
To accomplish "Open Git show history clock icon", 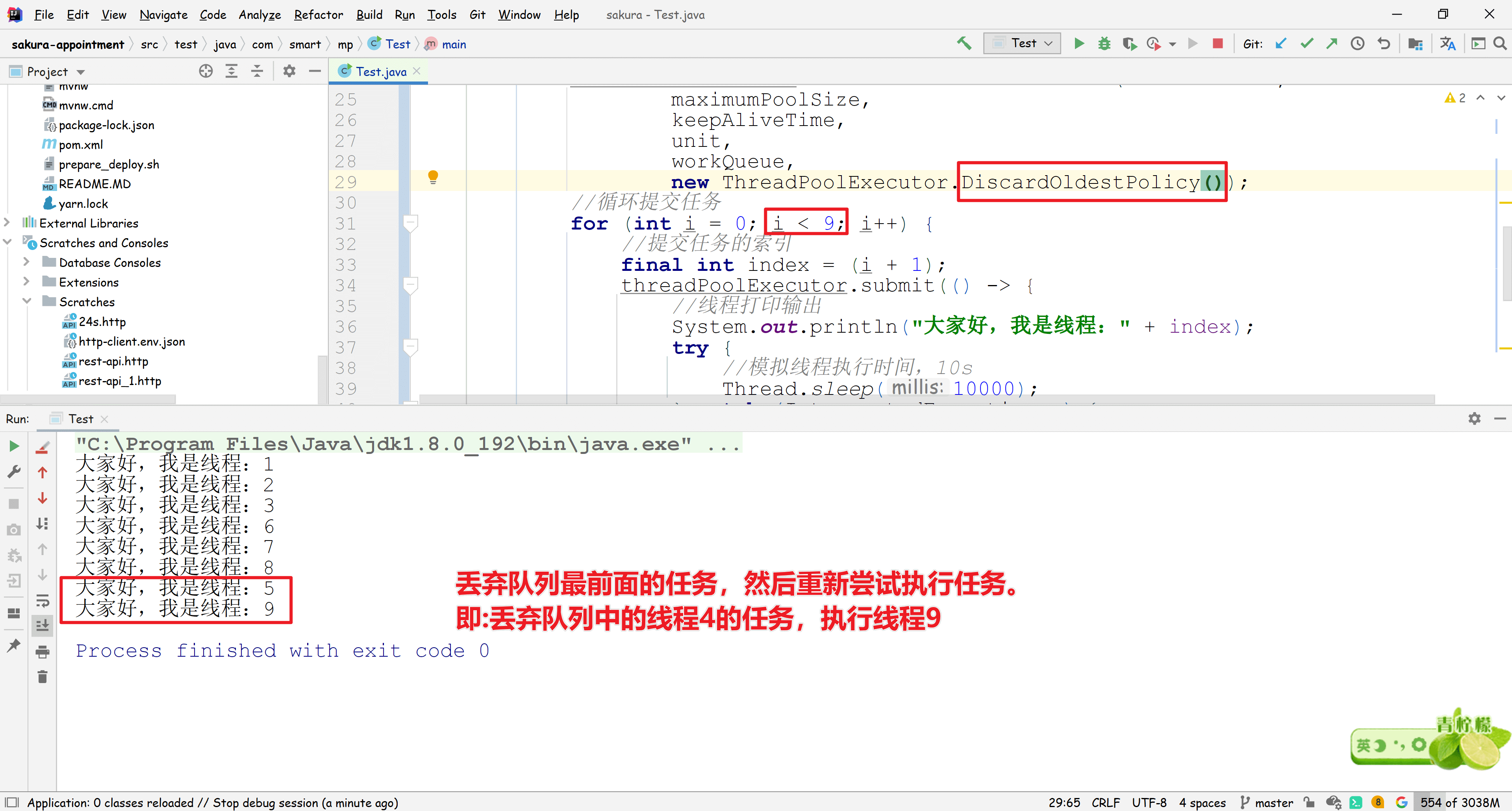I will tap(1357, 43).
